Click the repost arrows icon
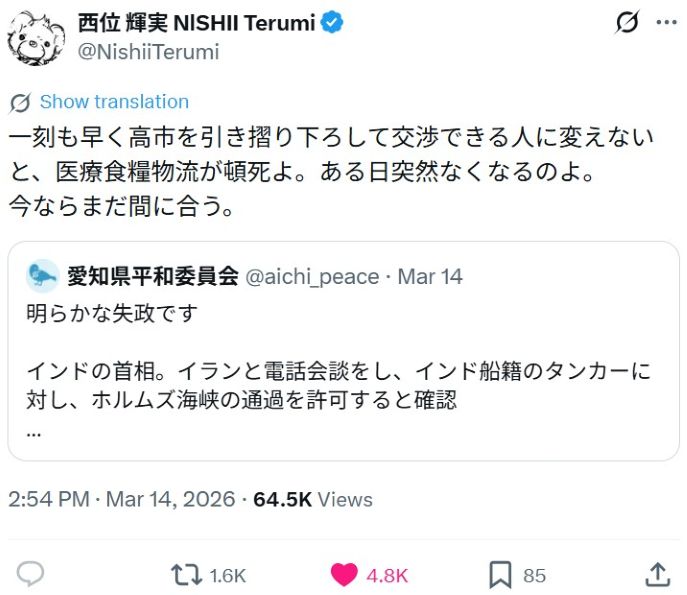This screenshot has height=595, width=687. 185,574
